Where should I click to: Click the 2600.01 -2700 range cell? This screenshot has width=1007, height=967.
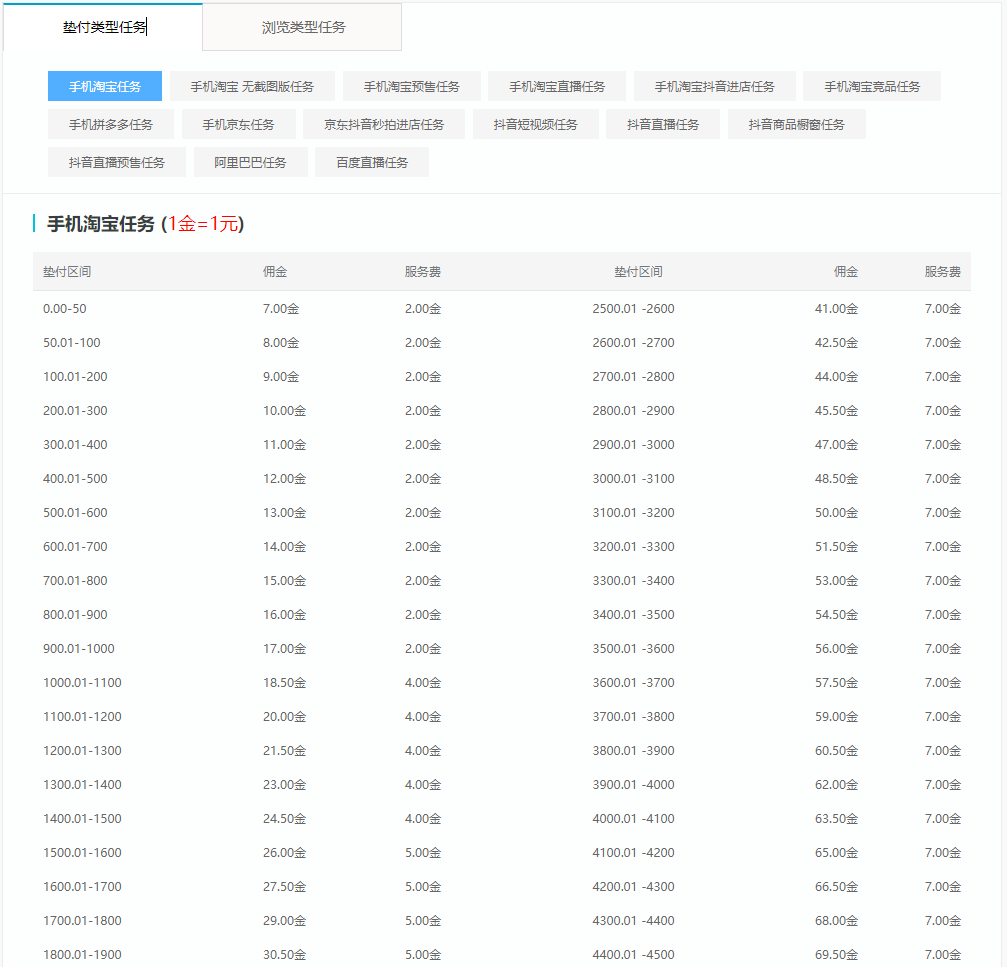633,342
